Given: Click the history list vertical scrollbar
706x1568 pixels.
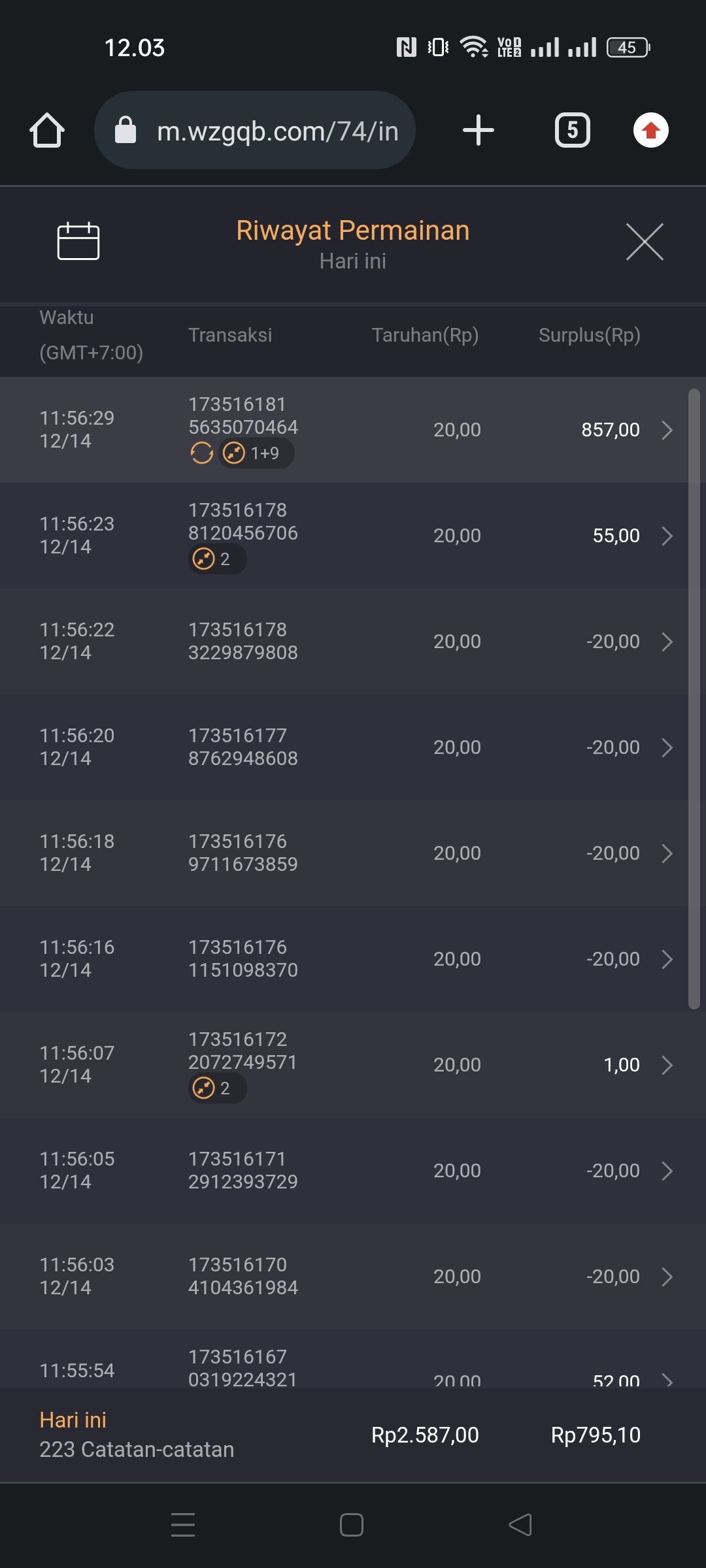Looking at the screenshot, I should 694,699.
